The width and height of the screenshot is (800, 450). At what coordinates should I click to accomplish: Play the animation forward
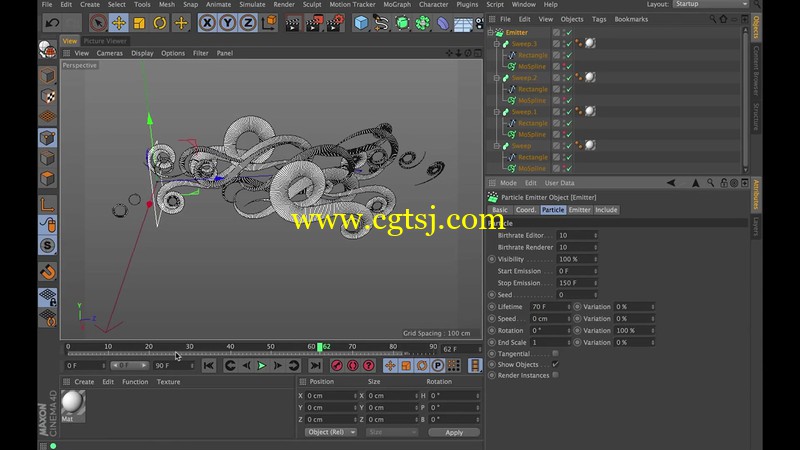click(x=261, y=365)
